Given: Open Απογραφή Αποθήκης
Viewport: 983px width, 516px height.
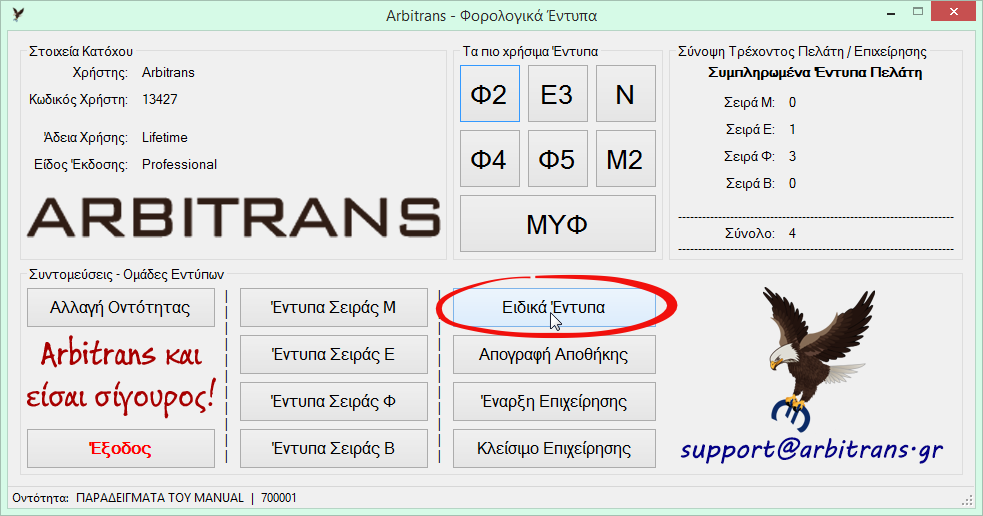Looking at the screenshot, I should (x=554, y=354).
